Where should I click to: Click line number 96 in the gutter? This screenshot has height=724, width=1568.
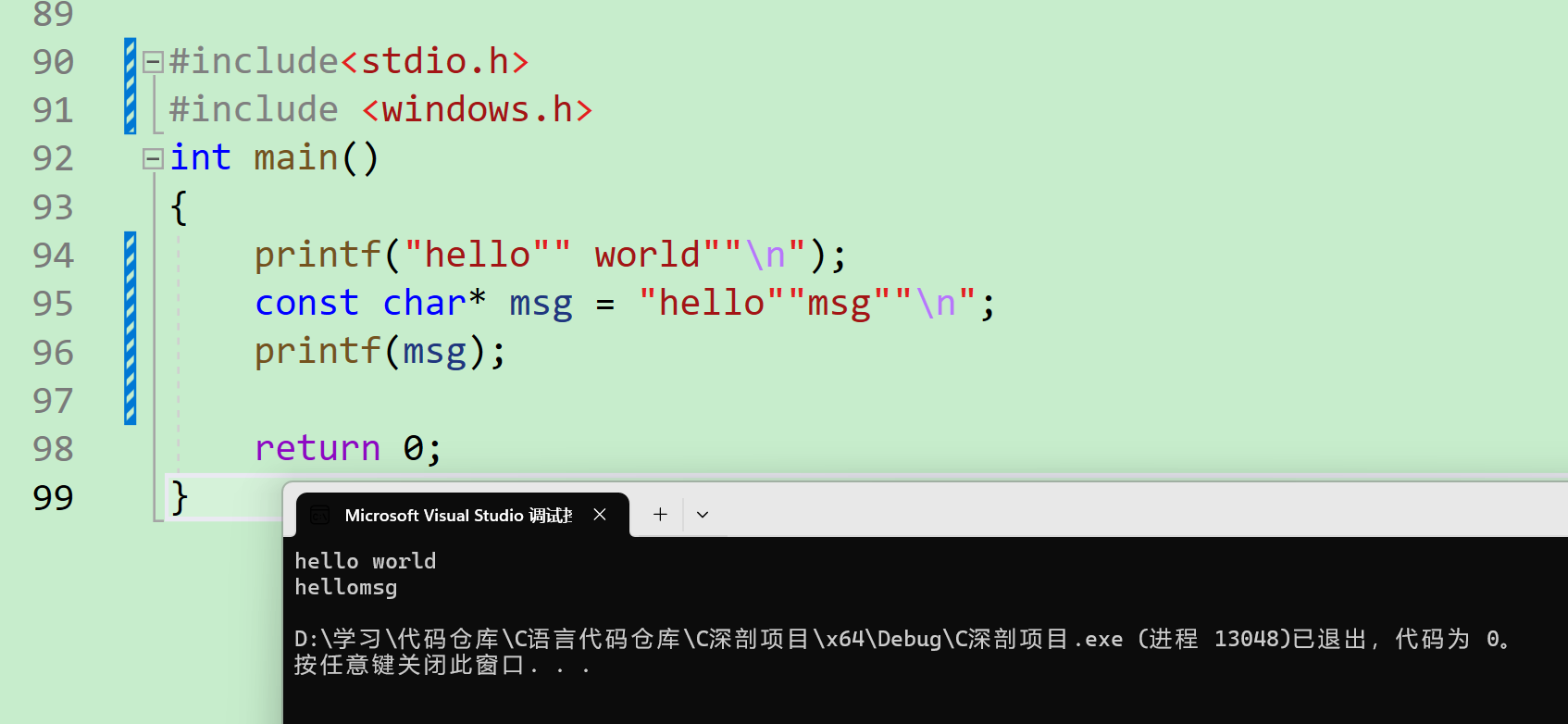[x=53, y=353]
